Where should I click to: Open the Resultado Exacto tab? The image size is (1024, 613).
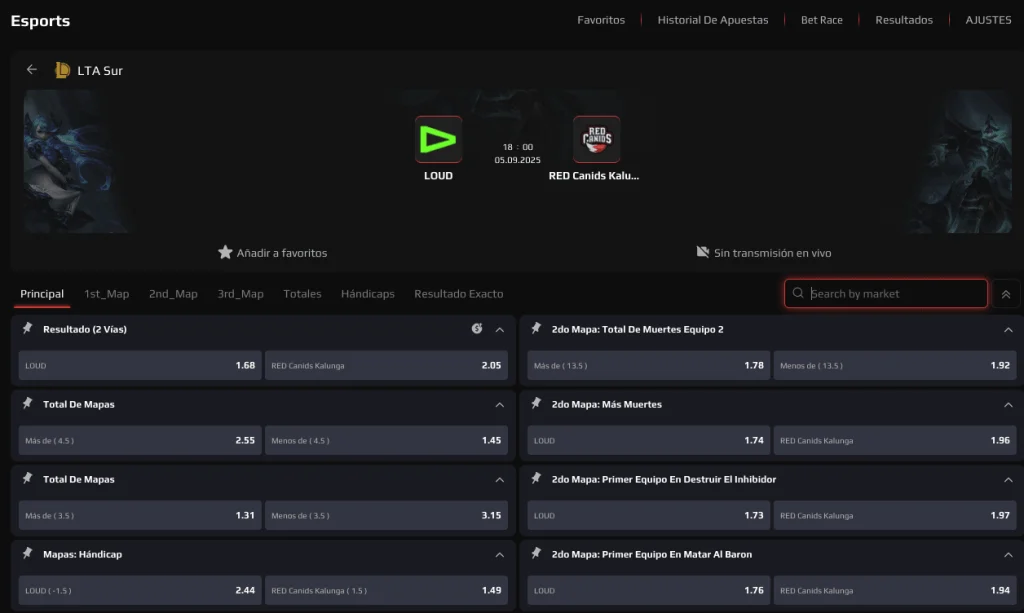(x=458, y=294)
